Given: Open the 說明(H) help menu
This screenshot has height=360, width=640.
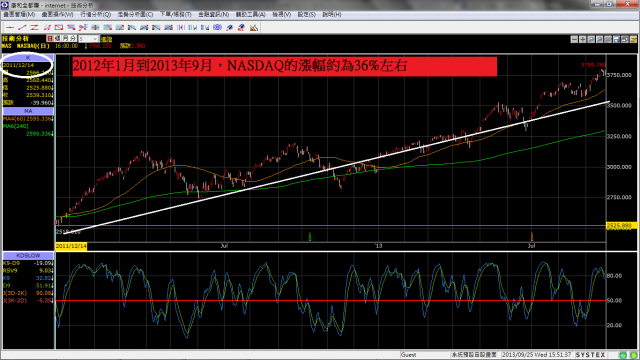Looking at the screenshot, I should 332,14.
